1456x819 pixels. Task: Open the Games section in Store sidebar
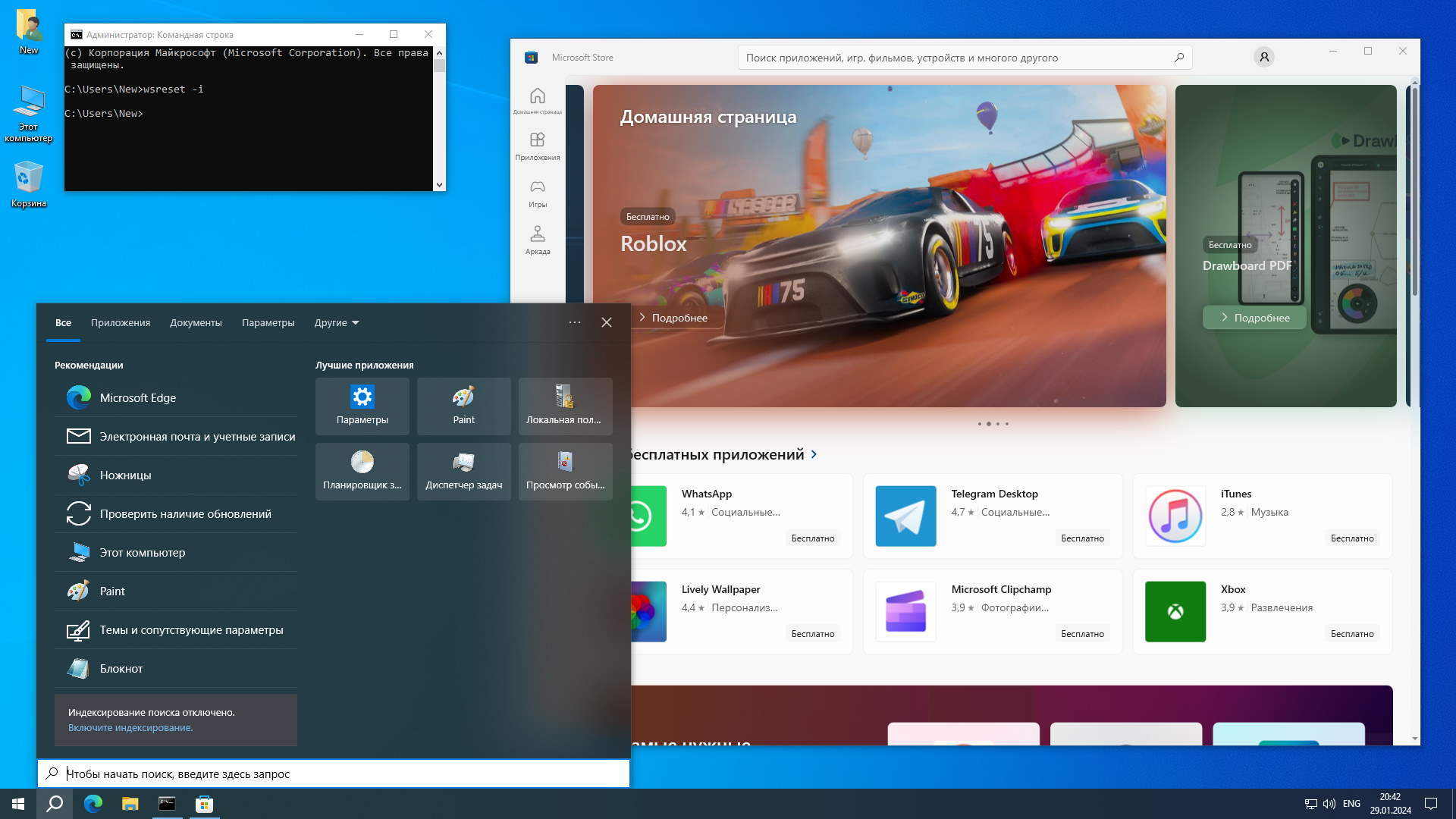(537, 193)
